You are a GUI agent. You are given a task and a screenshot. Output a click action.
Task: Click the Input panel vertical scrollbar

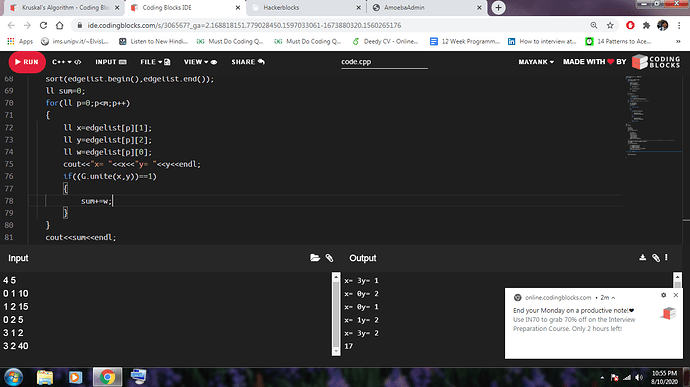point(336,314)
